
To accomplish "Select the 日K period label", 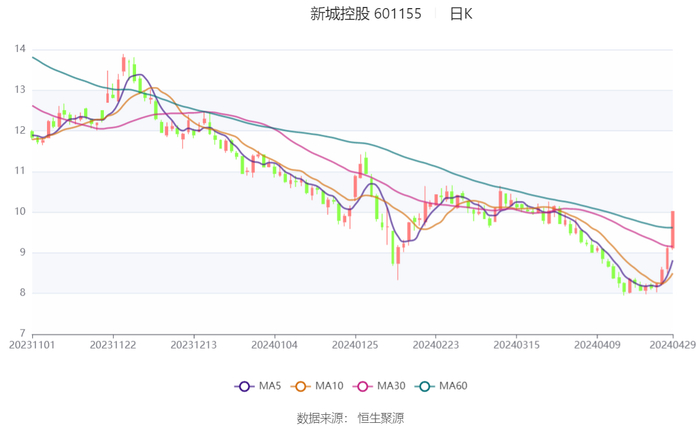I will [x=461, y=14].
